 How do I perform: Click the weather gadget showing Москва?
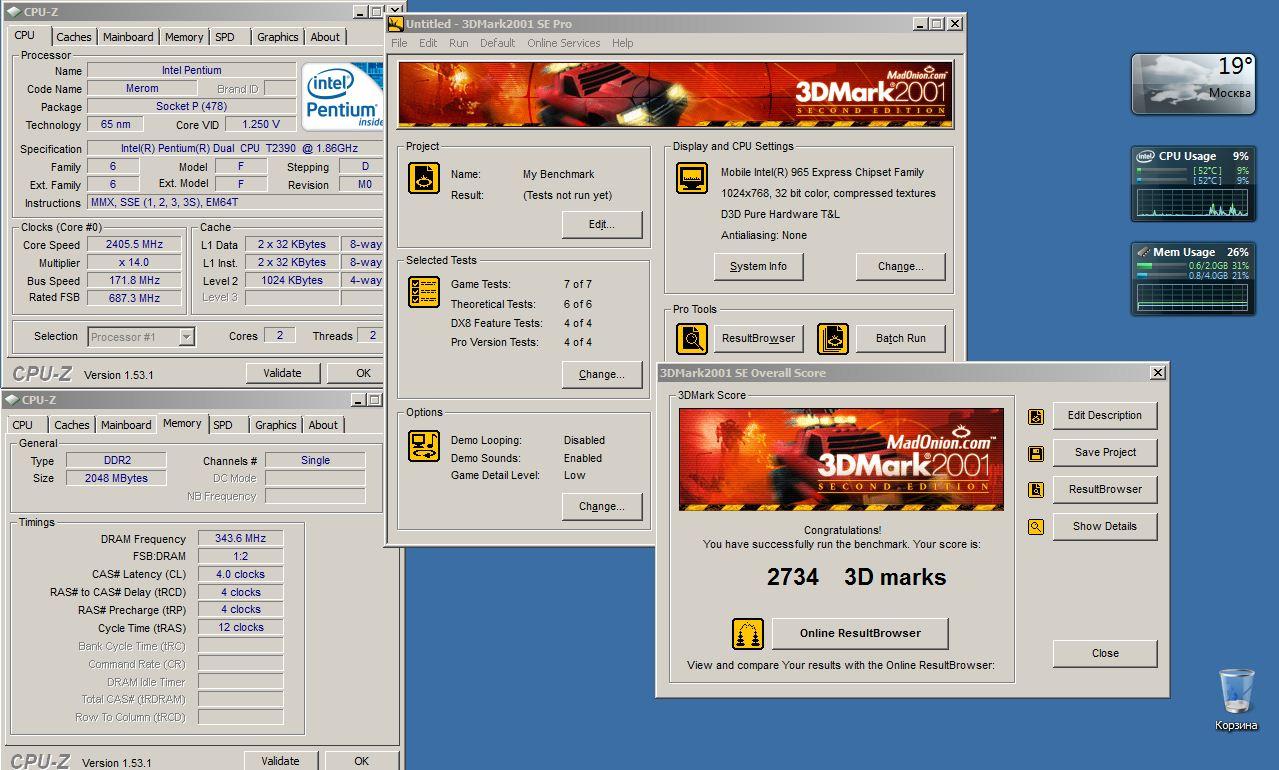point(1193,84)
